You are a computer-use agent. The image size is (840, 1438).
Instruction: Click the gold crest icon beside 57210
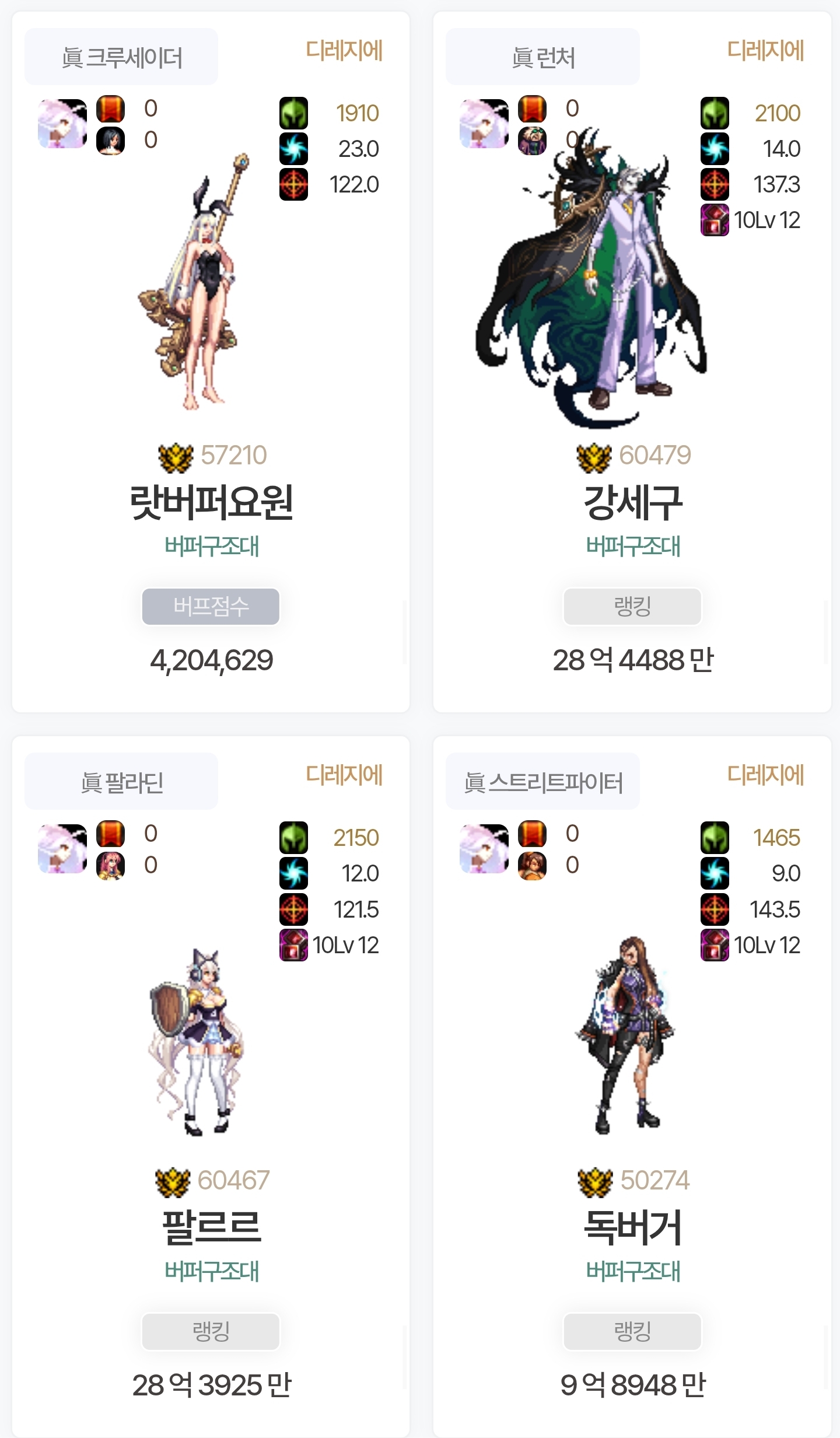tap(176, 457)
